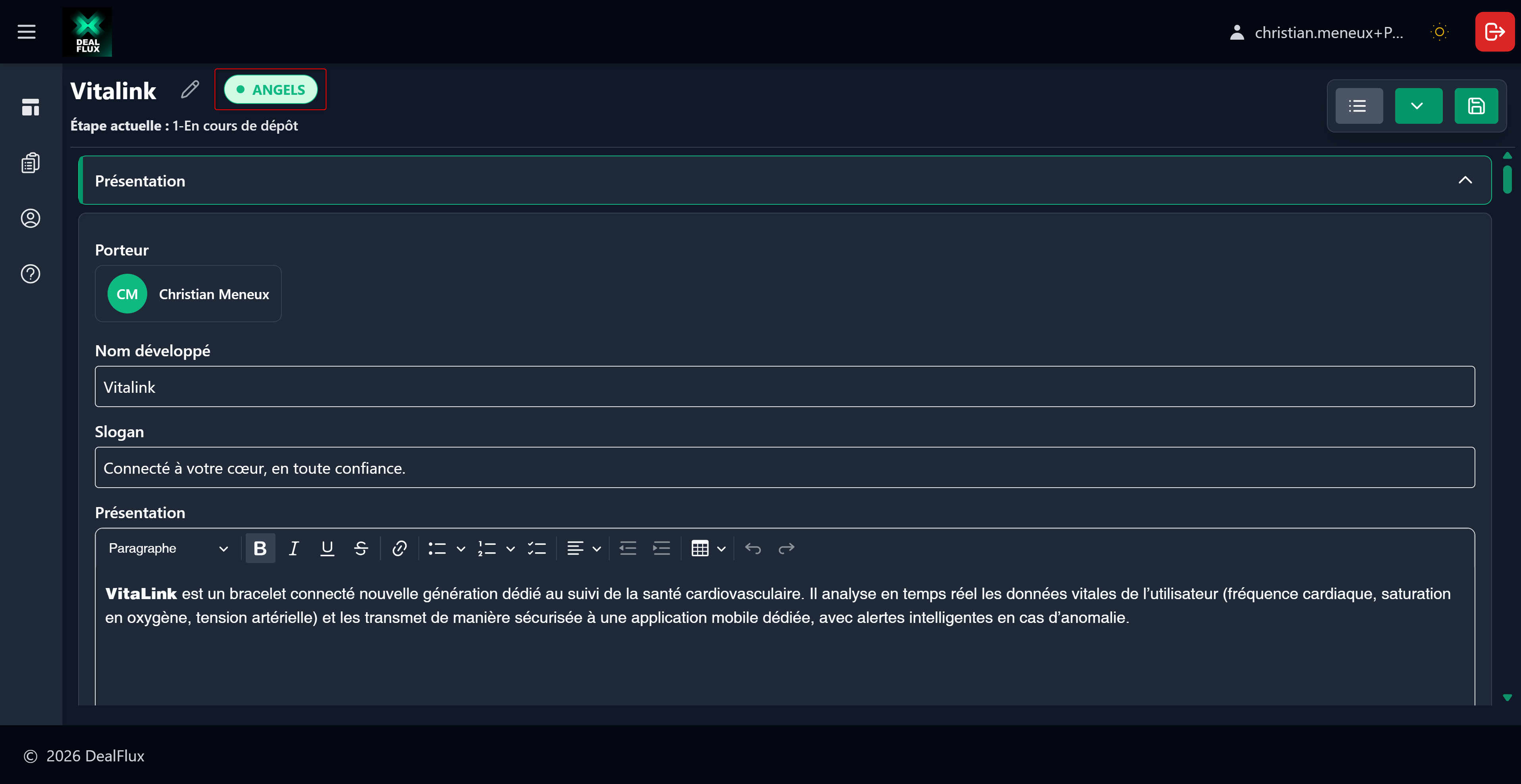Image resolution: width=1521 pixels, height=784 pixels.
Task: Toggle italic formatting in editor
Action: 293,548
